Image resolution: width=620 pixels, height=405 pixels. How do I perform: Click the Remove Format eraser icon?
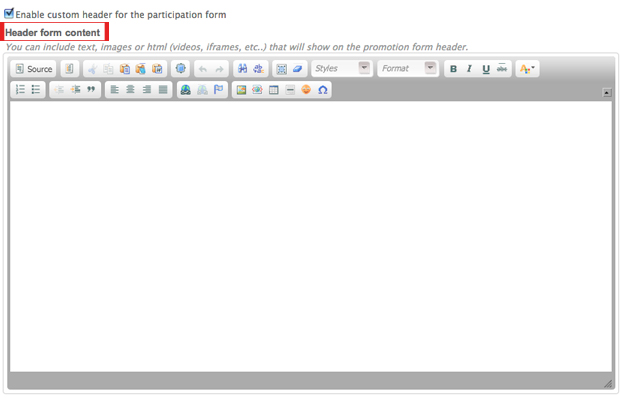click(298, 69)
